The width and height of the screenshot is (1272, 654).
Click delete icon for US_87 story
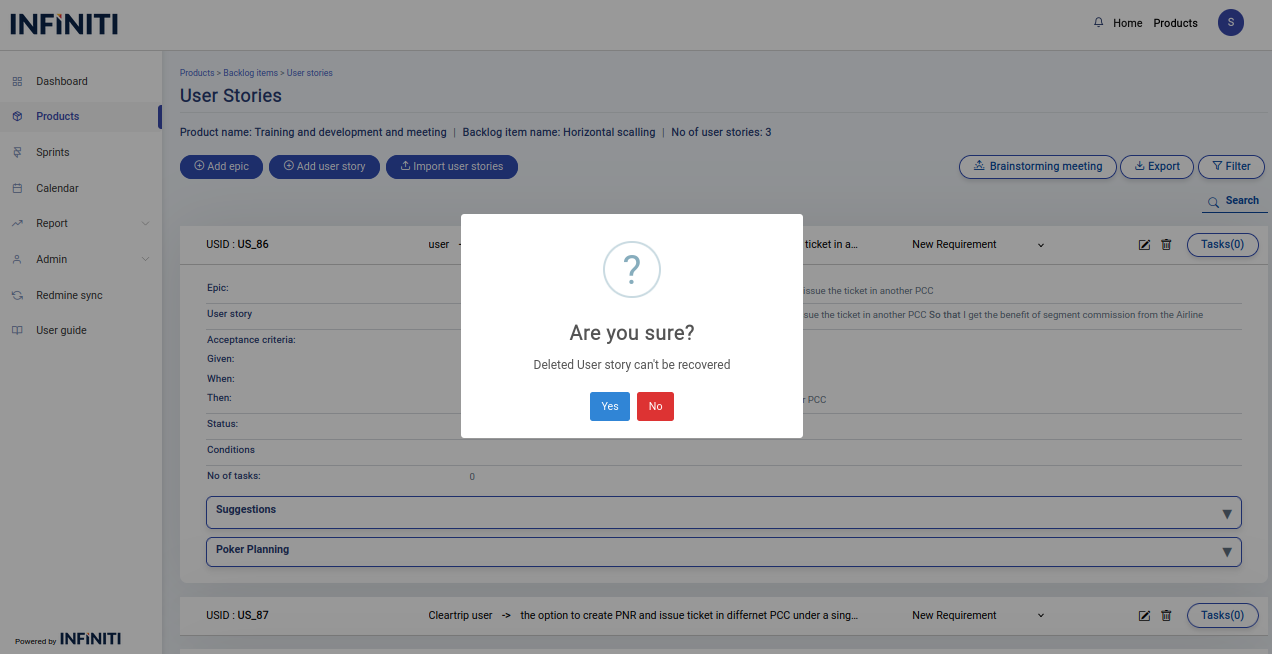[x=1166, y=616]
